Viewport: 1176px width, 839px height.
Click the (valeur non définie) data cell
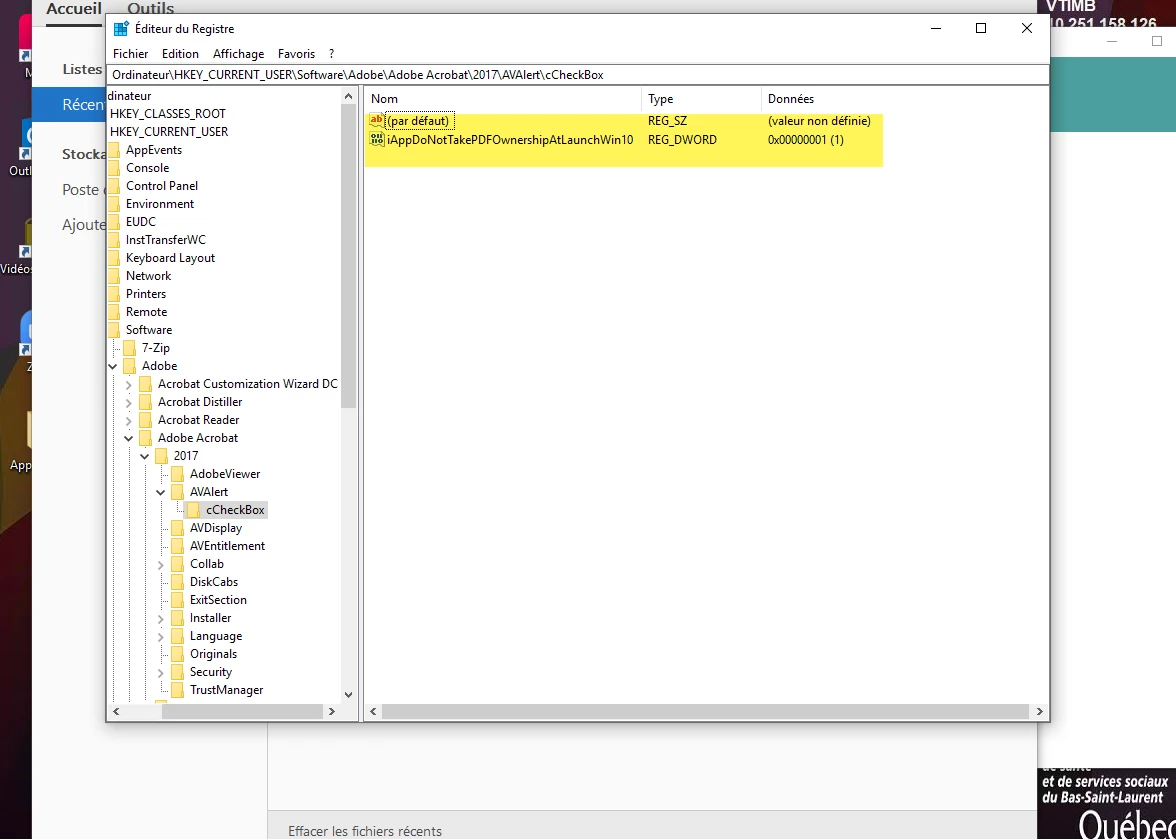click(x=819, y=121)
